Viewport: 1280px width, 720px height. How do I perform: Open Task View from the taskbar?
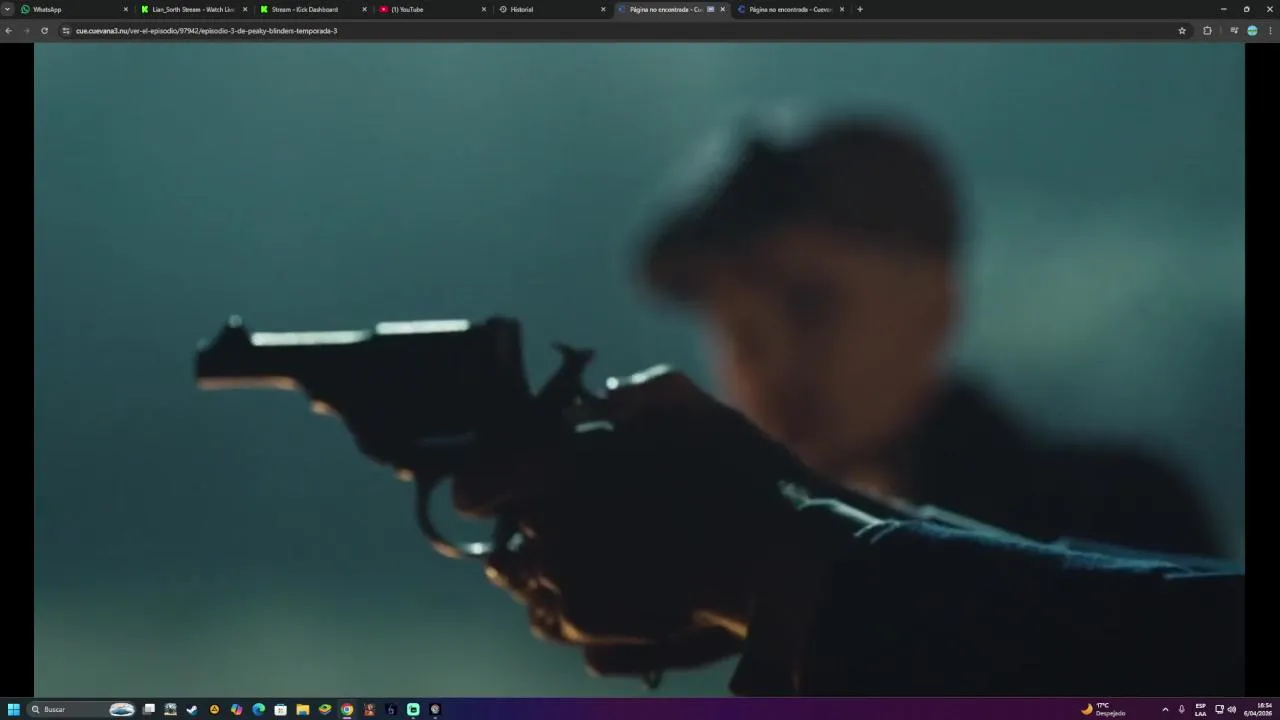pyautogui.click(x=149, y=709)
